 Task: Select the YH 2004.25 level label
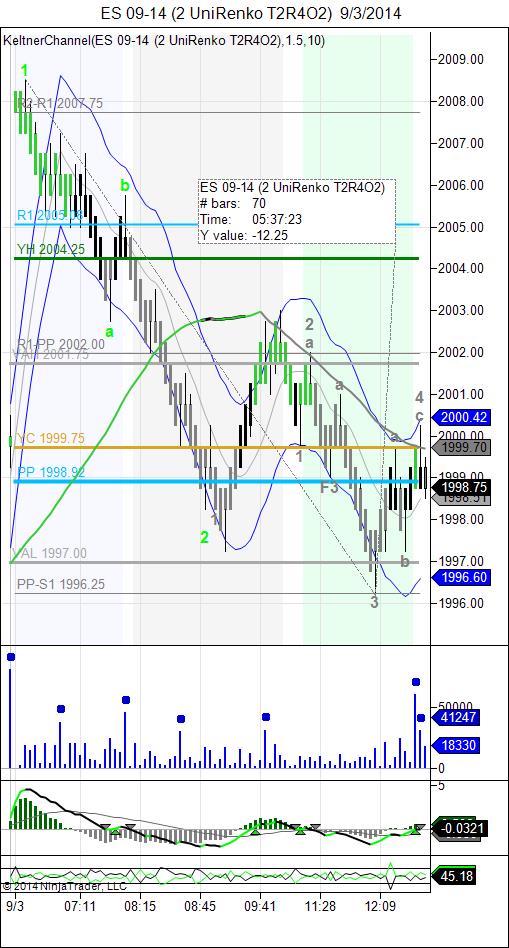(x=51, y=249)
